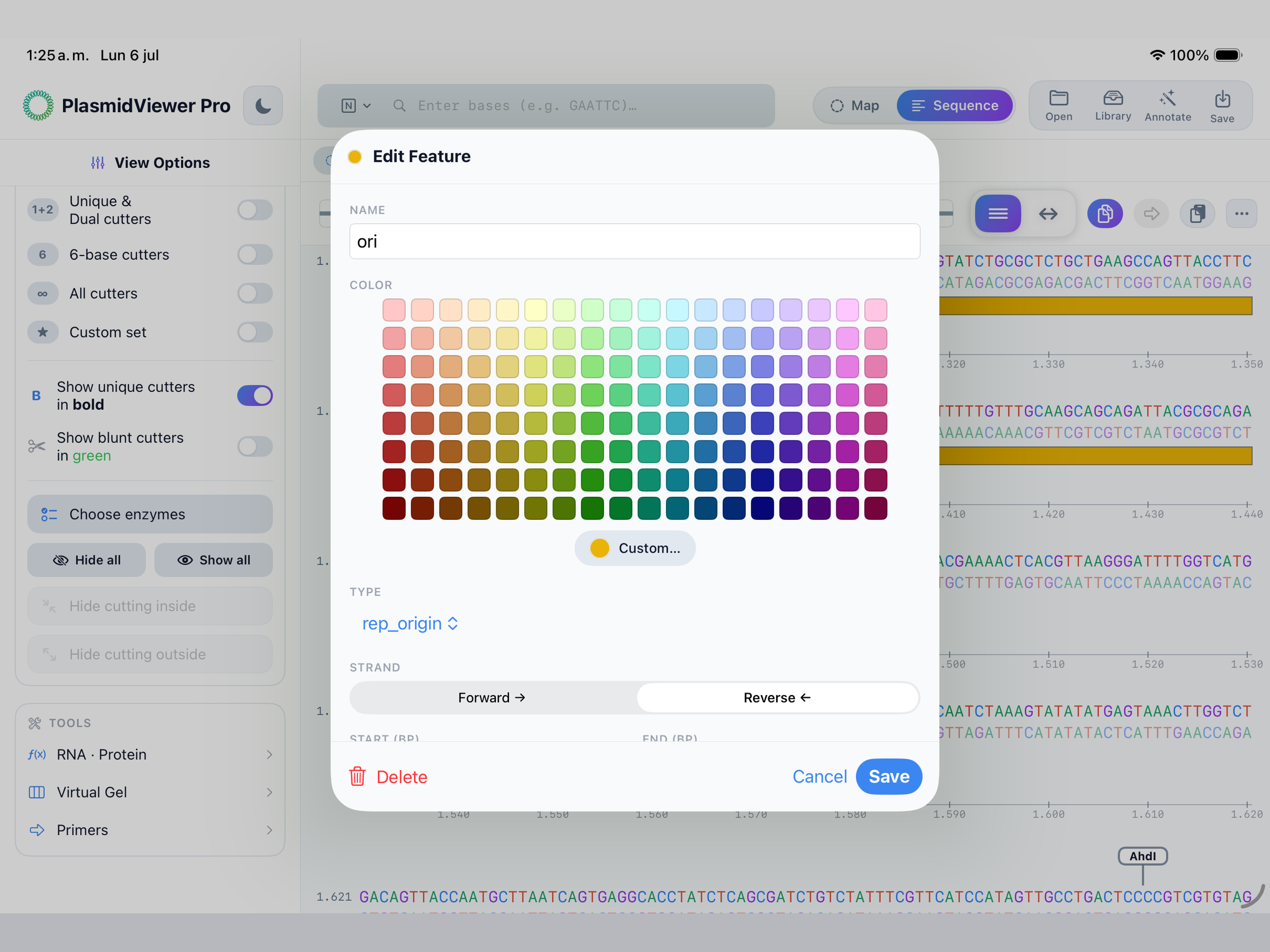Click the PlasmidViewer Pro logo
1270x952 pixels.
pos(38,106)
